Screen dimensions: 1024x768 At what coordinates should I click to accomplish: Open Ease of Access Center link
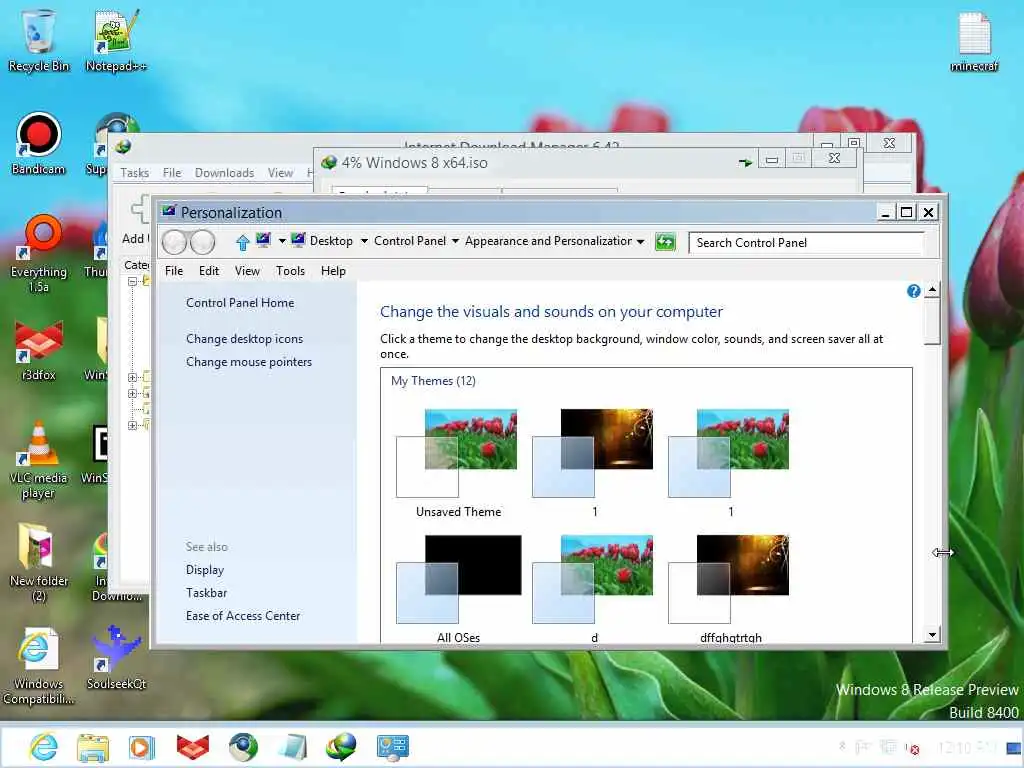(x=243, y=616)
